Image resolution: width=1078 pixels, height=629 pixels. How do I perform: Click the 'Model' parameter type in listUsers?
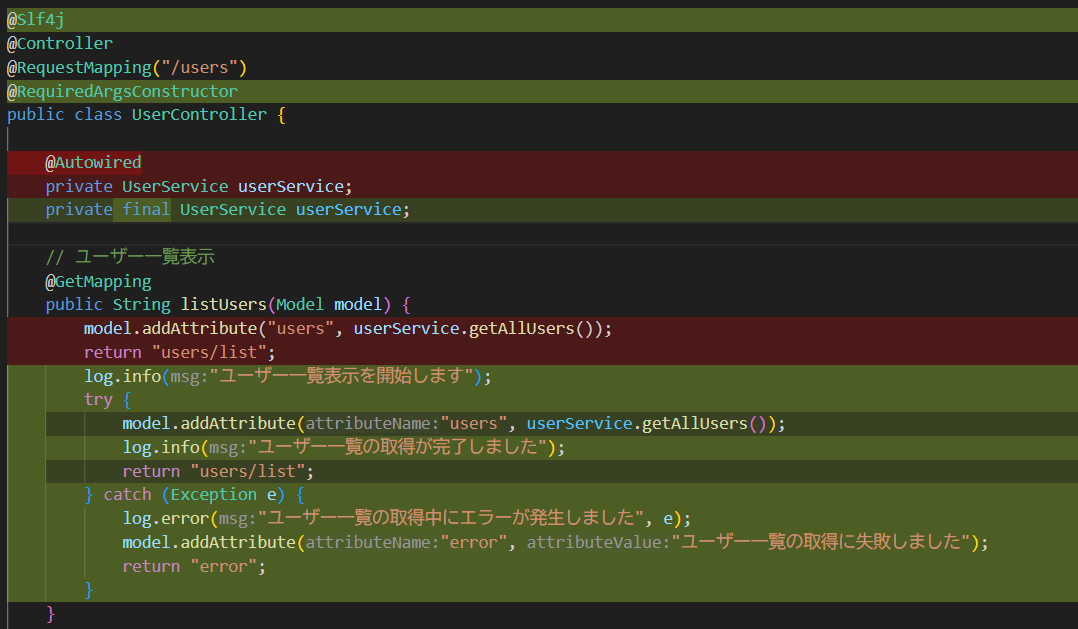pos(300,305)
